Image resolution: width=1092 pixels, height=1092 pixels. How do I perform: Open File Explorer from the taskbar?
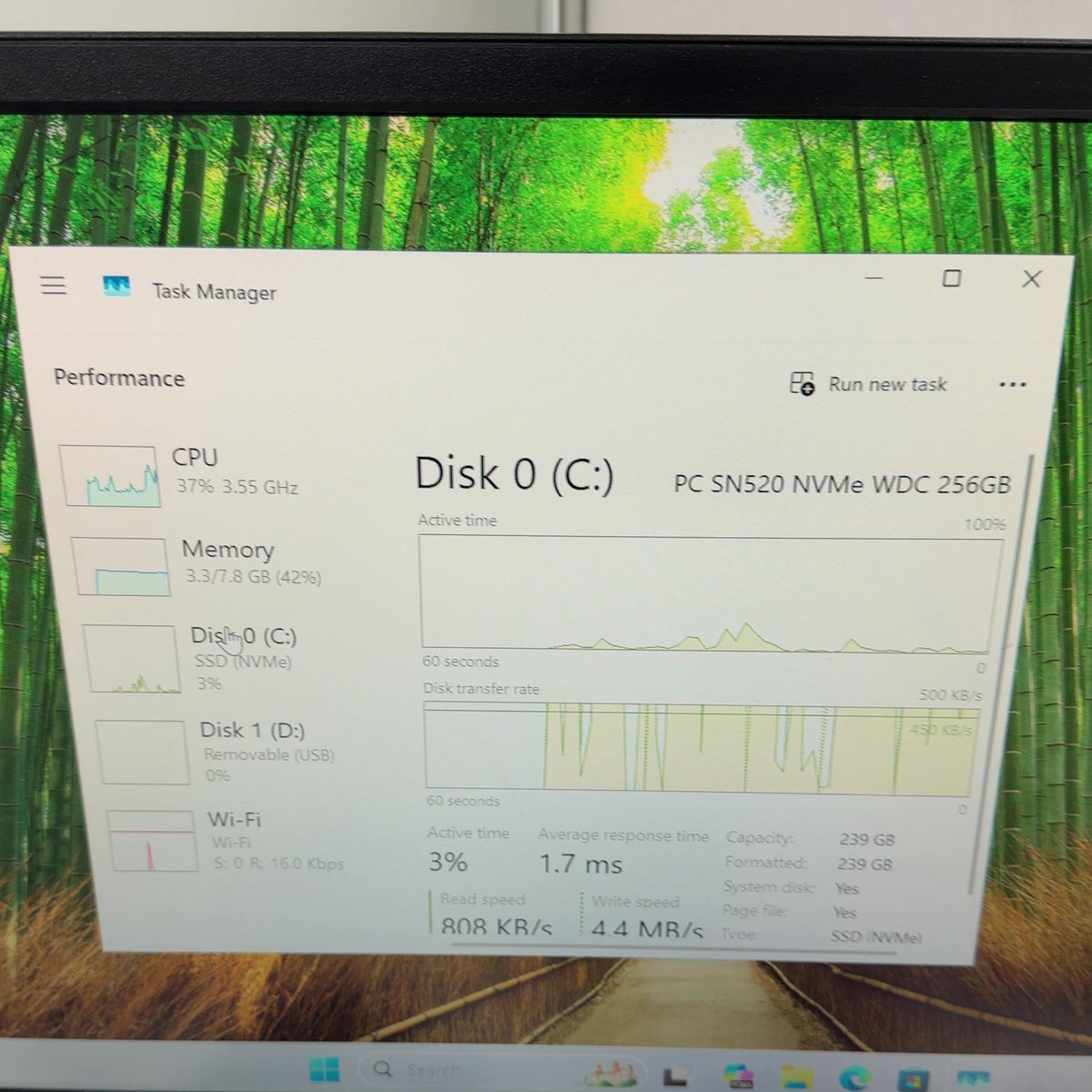(797, 1077)
